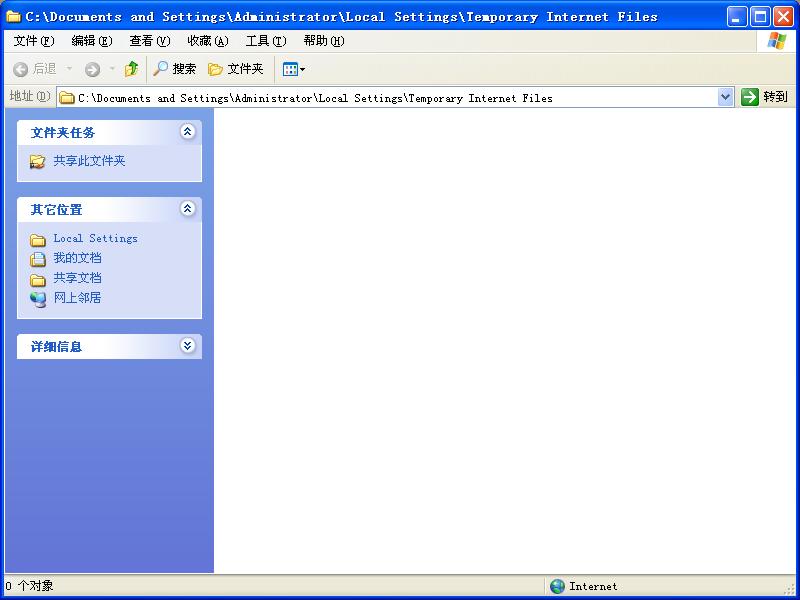The width and height of the screenshot is (800, 600).
Task: Go to 我的文档
Action: (77, 258)
